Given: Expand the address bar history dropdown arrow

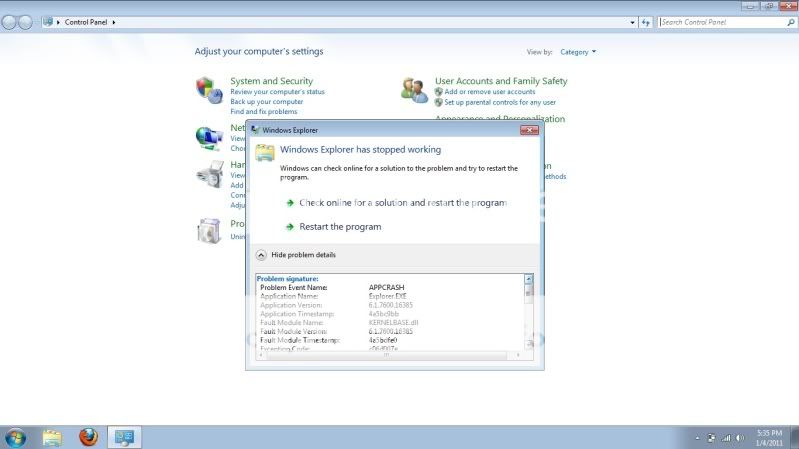Looking at the screenshot, I should [x=632, y=21].
